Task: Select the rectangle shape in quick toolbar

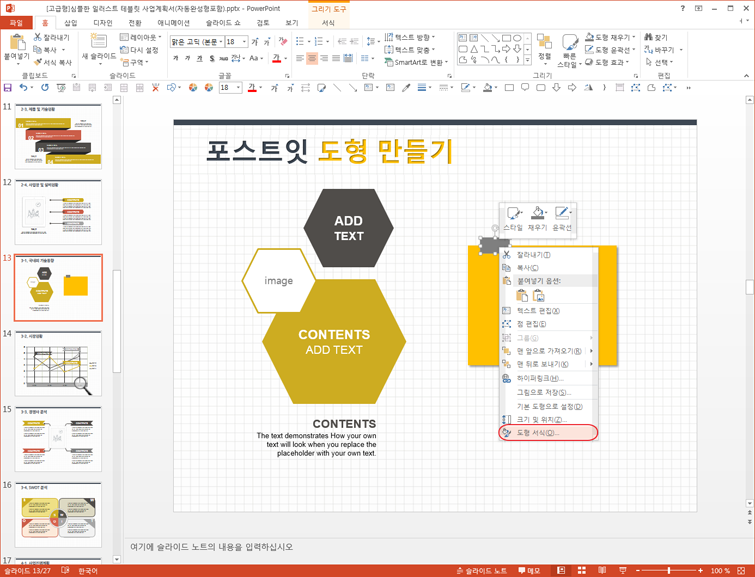Action: tap(509, 88)
